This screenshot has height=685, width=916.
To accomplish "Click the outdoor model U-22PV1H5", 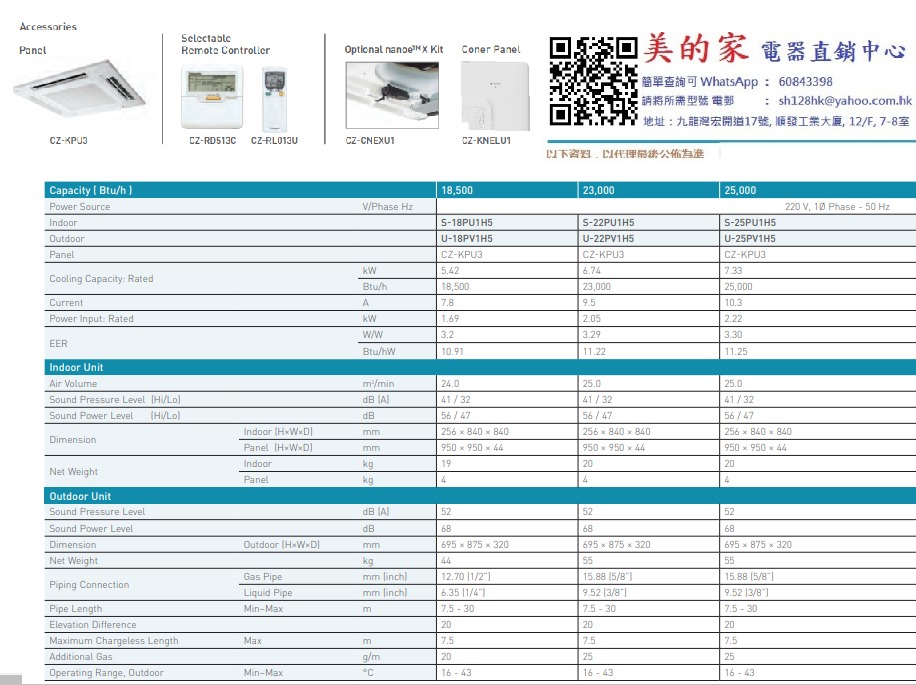I will tap(608, 238).
